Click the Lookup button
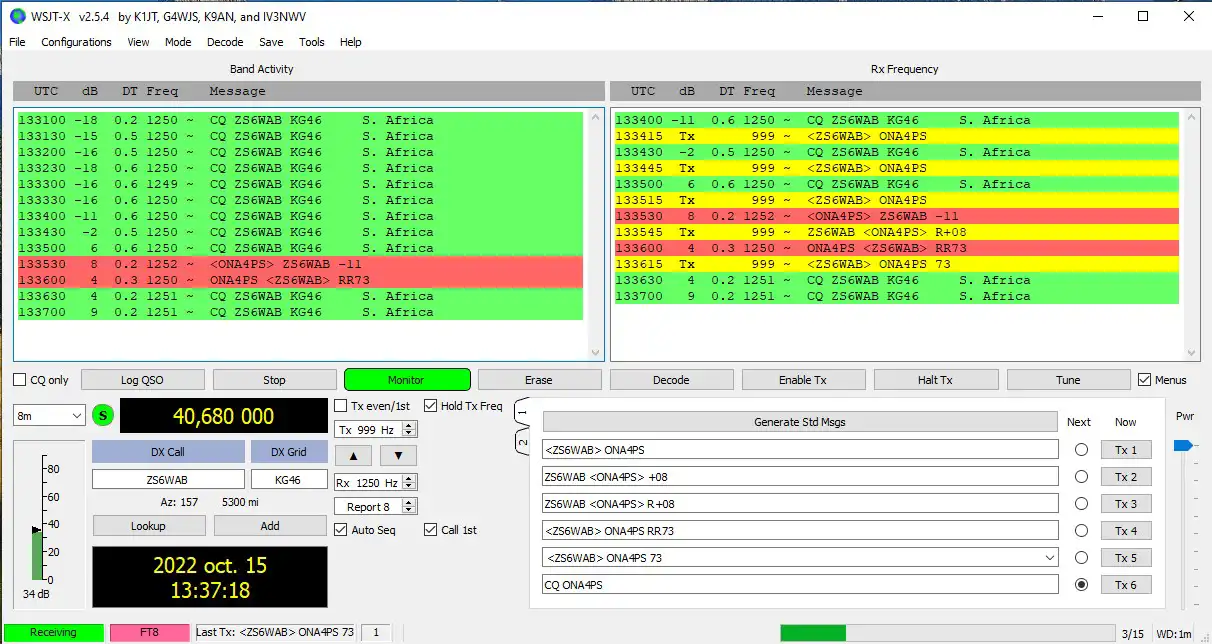Screen dimensions: 1212x644 tap(149, 526)
